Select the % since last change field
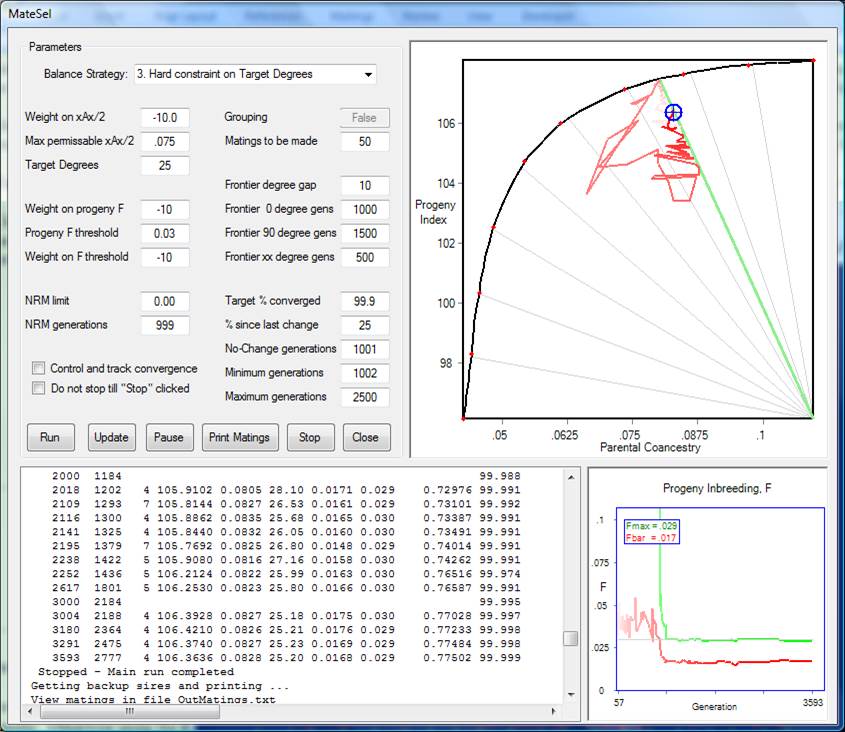The width and height of the screenshot is (845, 732). (x=365, y=325)
